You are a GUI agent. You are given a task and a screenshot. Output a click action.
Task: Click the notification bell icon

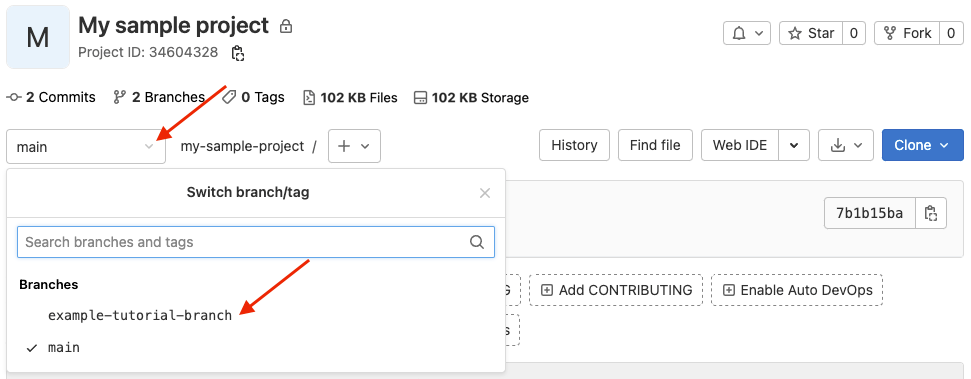(x=747, y=33)
